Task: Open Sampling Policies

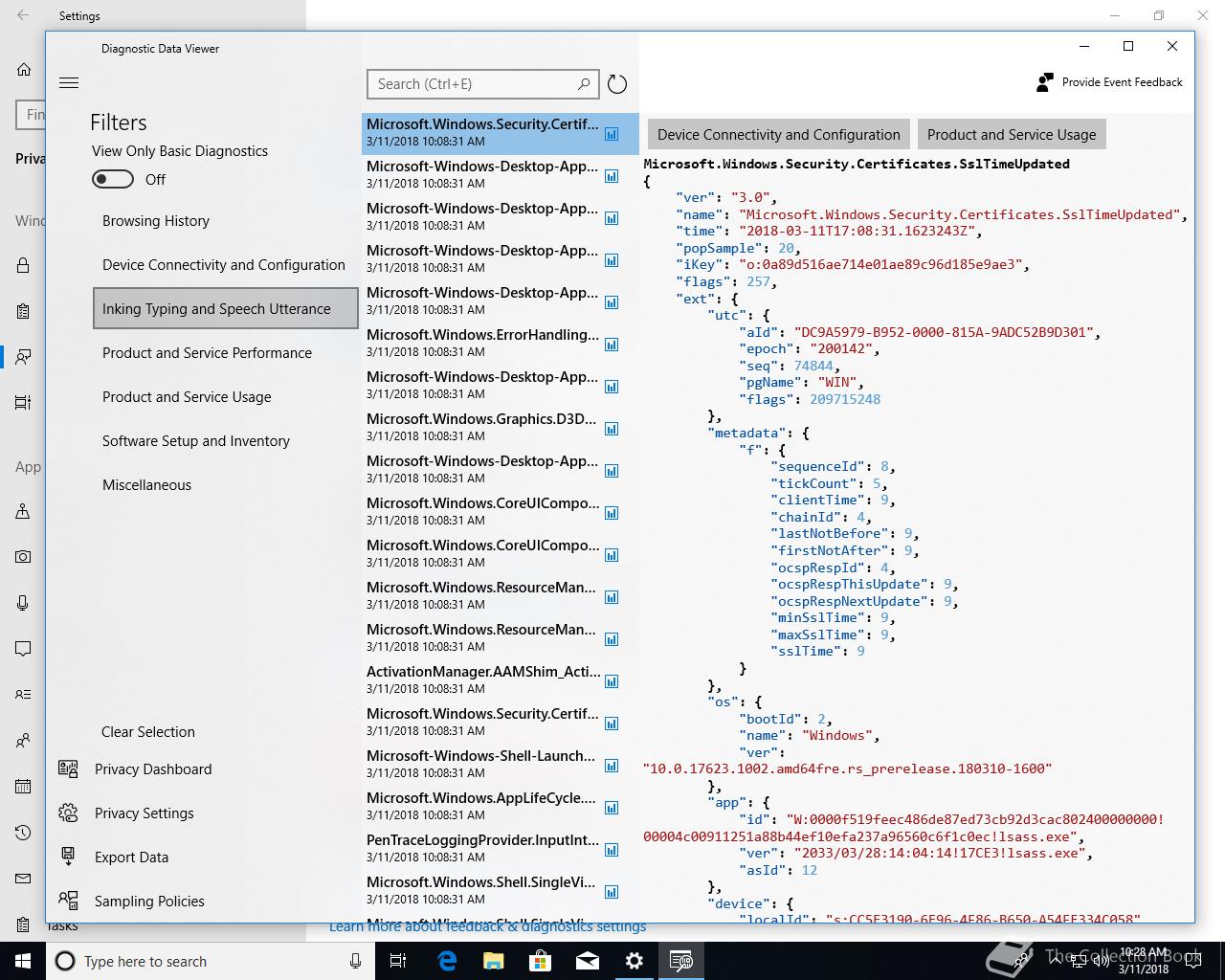Action: click(x=149, y=902)
